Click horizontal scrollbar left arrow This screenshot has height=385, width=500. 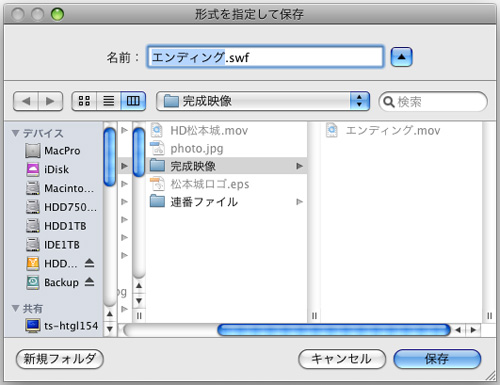(458, 330)
